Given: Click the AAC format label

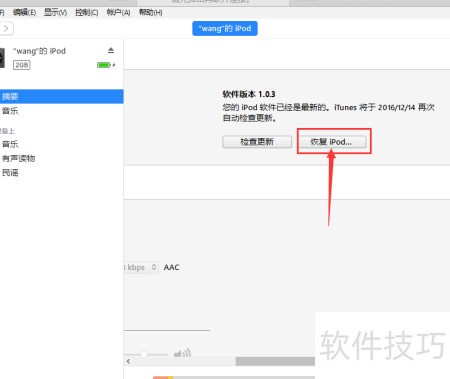Looking at the screenshot, I should (172, 267).
